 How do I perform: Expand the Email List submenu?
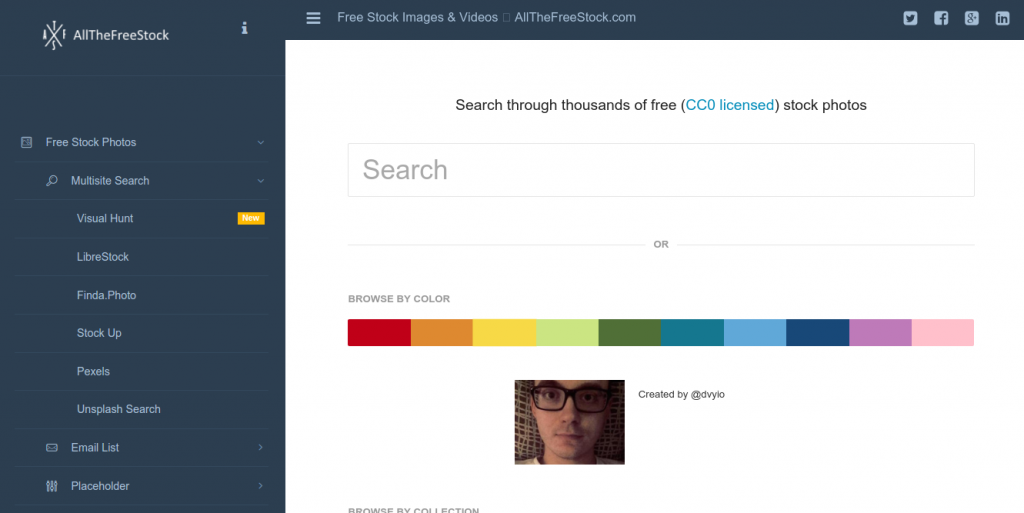pyautogui.click(x=261, y=448)
